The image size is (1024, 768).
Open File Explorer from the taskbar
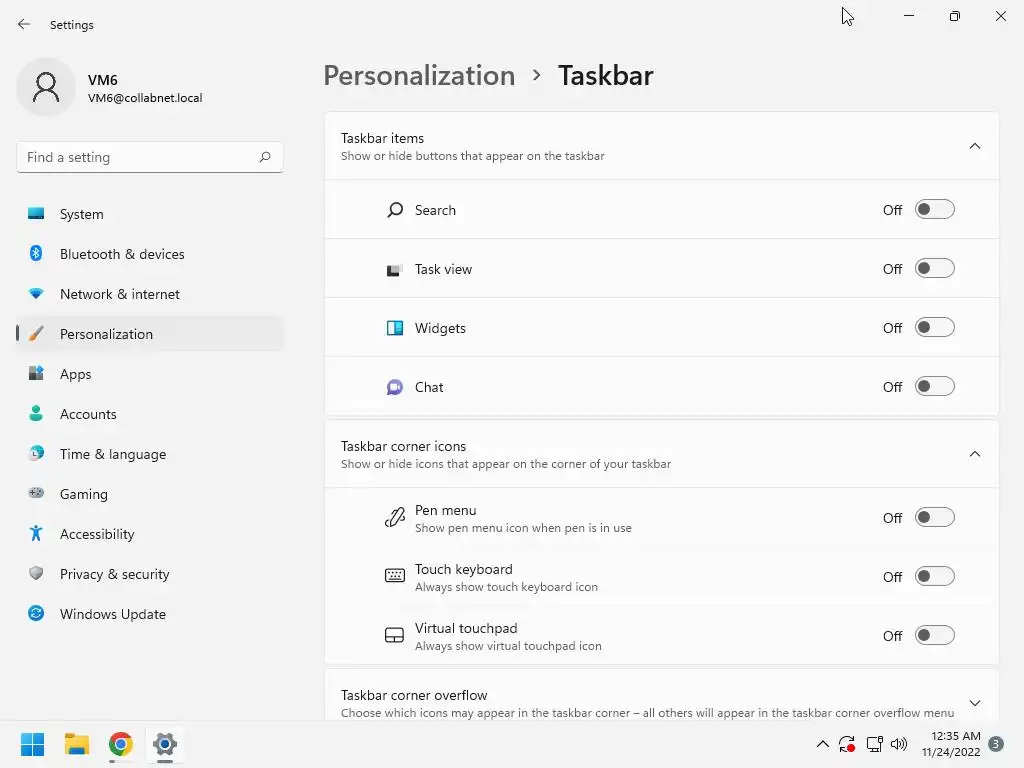[76, 744]
